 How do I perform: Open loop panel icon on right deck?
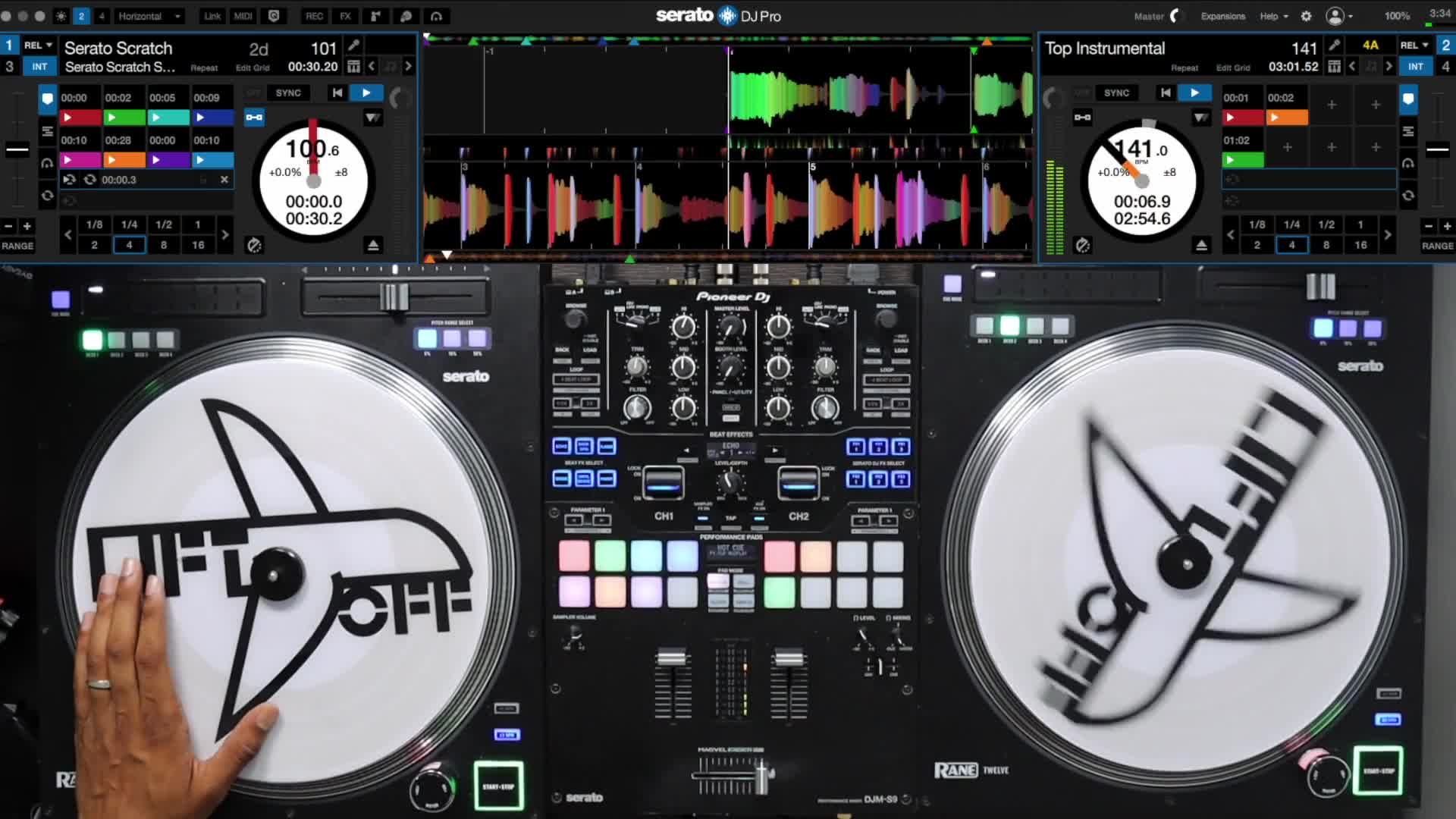(1408, 196)
